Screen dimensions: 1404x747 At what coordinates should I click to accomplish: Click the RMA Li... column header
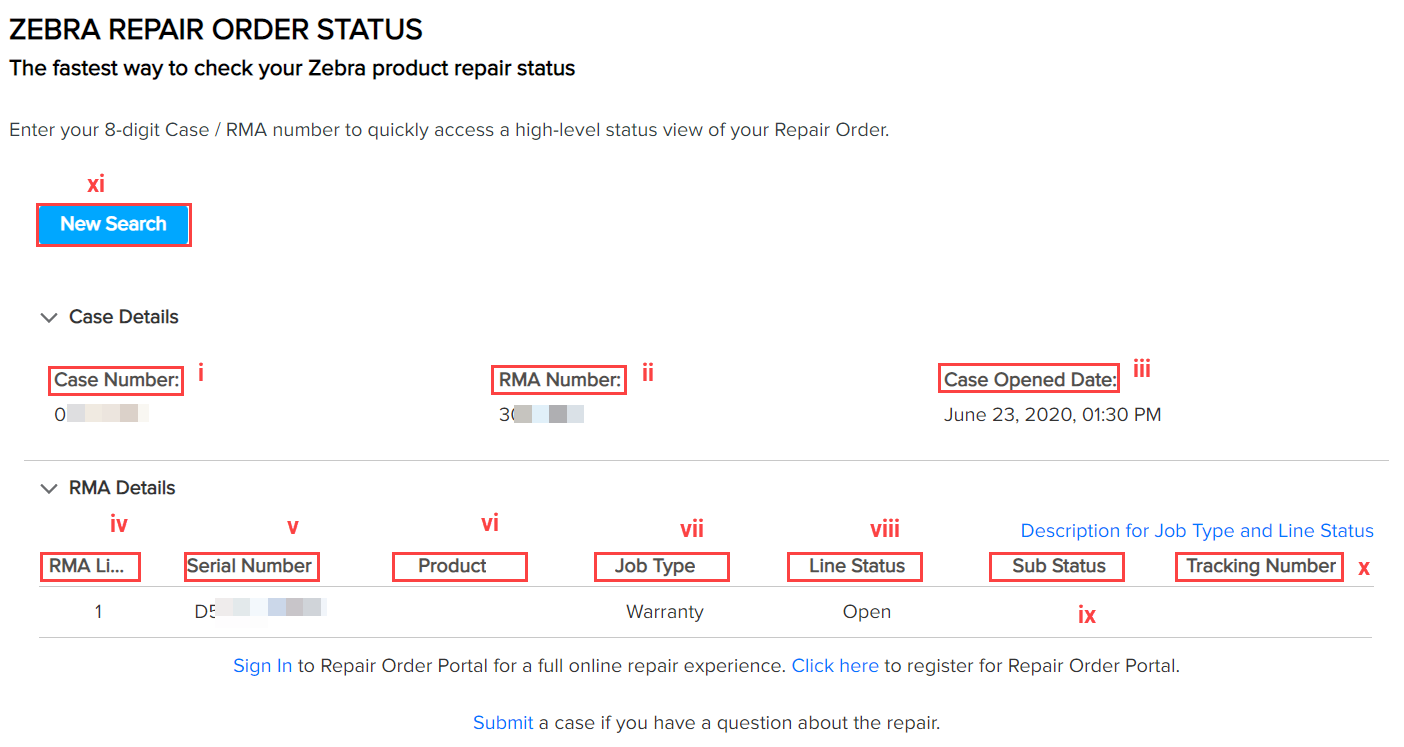(90, 566)
